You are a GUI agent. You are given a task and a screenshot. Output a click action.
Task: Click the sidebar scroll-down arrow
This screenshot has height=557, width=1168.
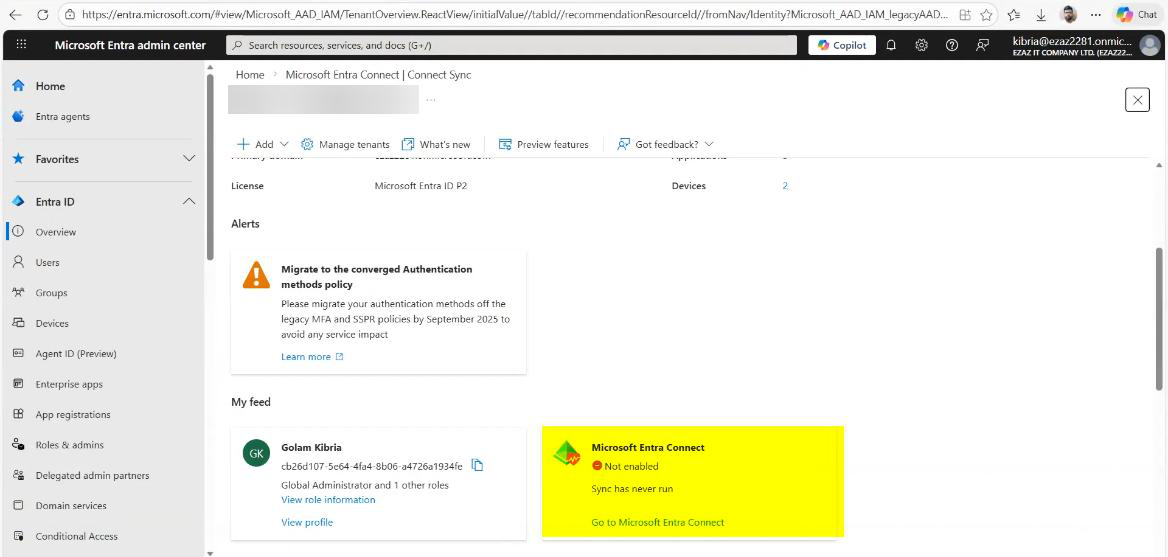point(209,553)
